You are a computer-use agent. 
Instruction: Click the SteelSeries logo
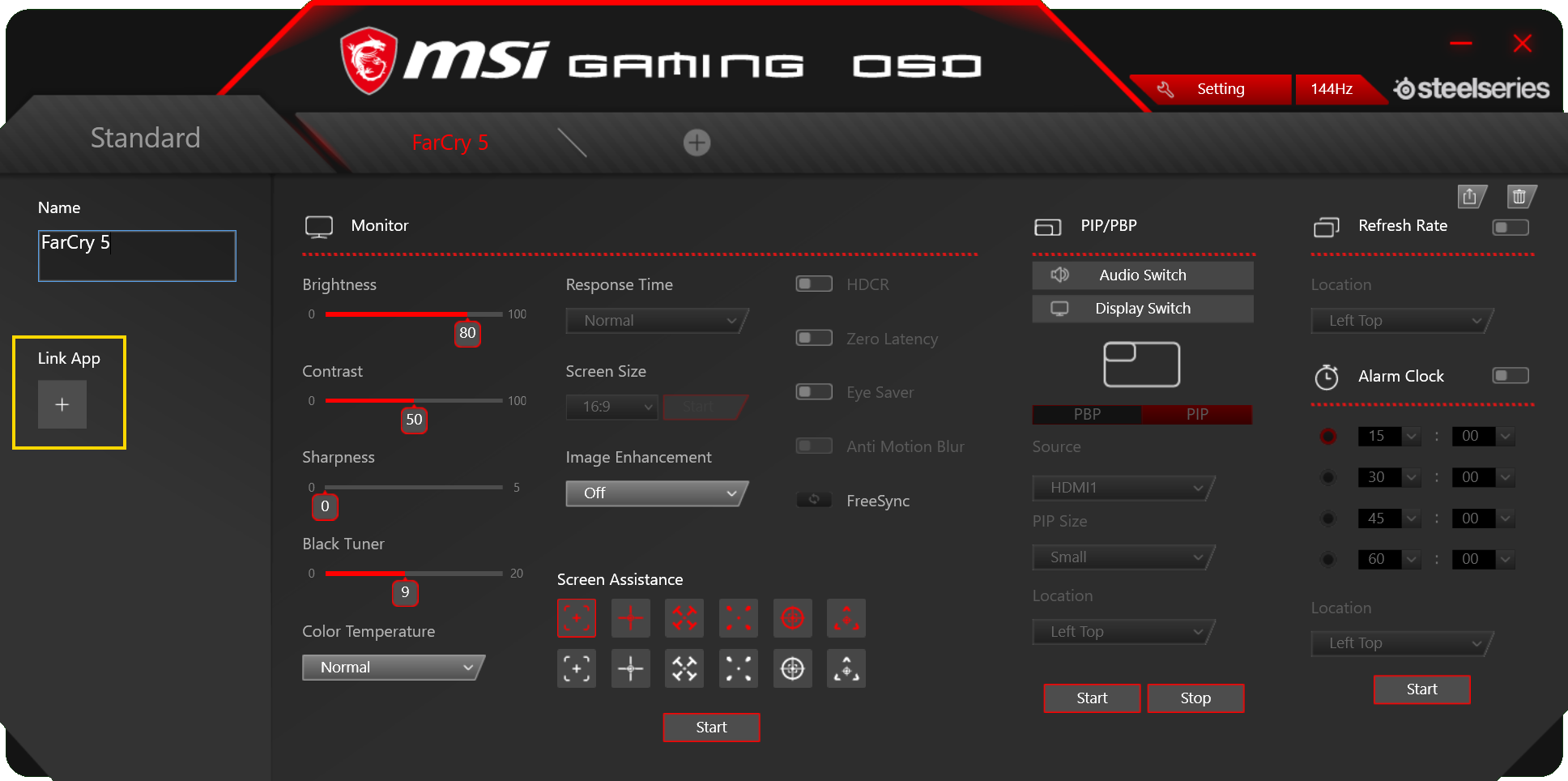coord(1471,88)
